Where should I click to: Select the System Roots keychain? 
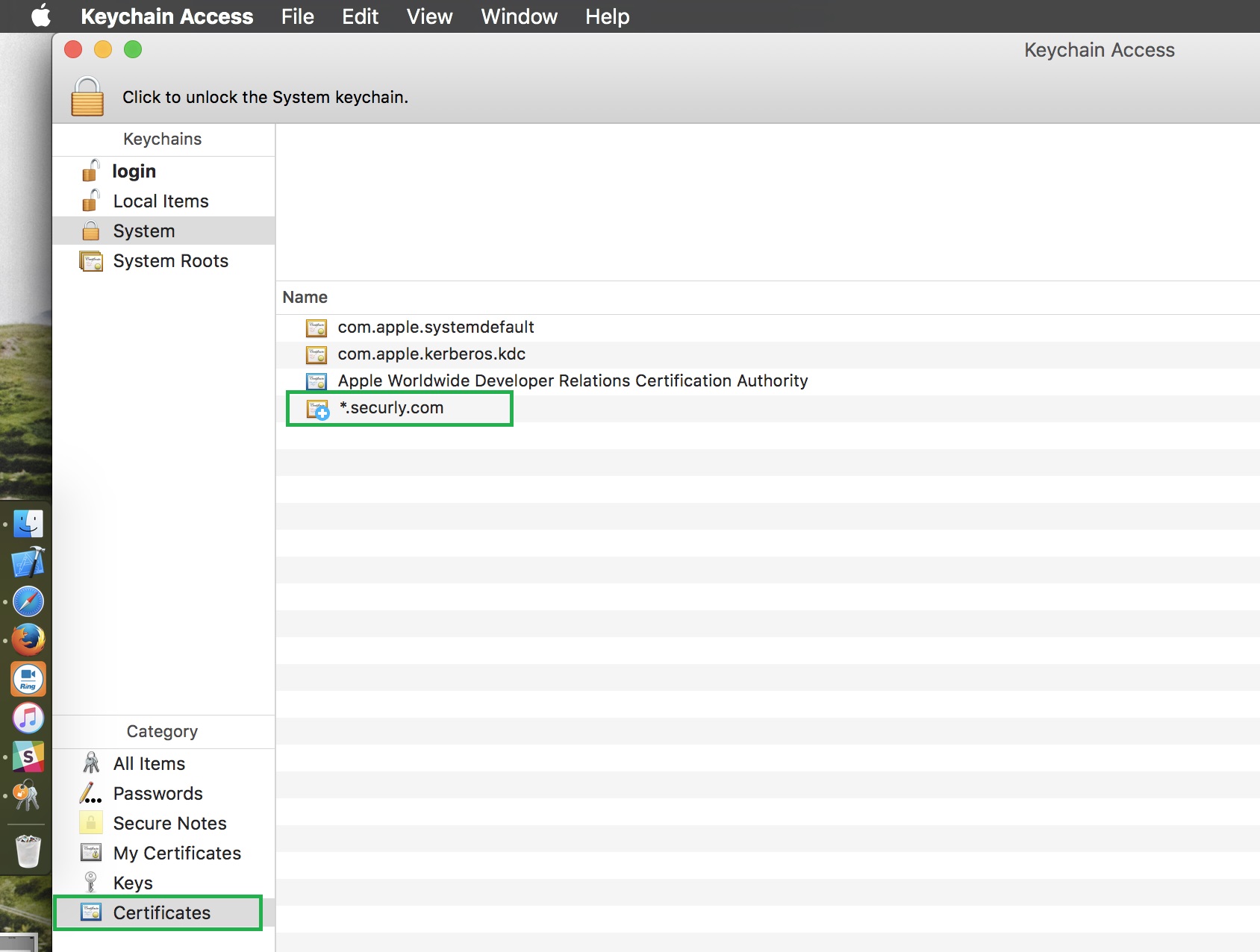tap(163, 261)
